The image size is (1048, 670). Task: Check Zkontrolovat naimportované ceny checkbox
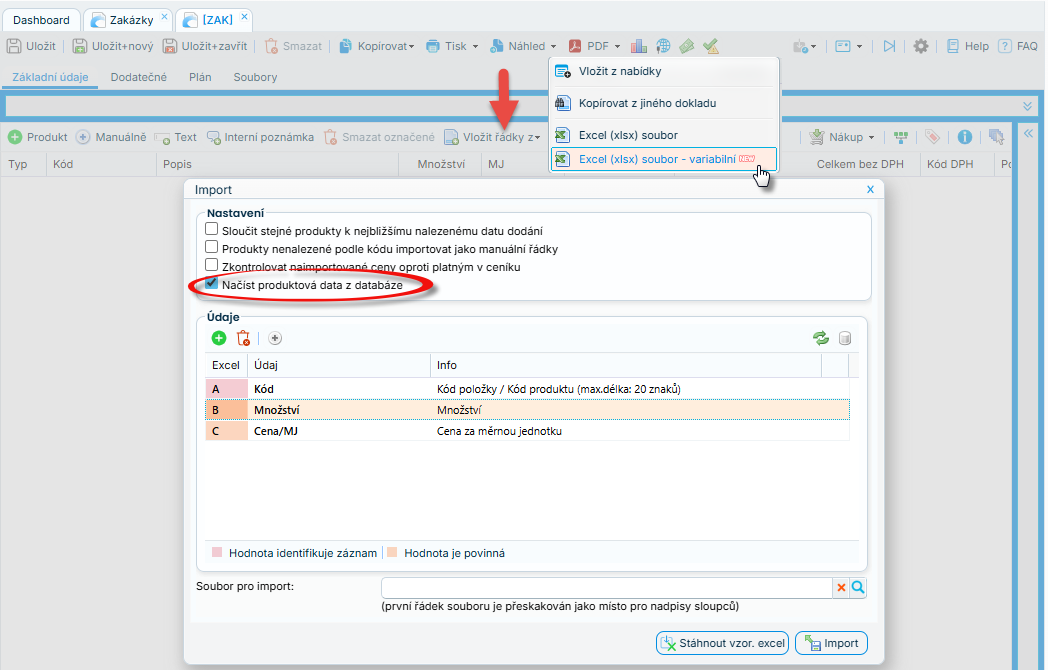[212, 265]
